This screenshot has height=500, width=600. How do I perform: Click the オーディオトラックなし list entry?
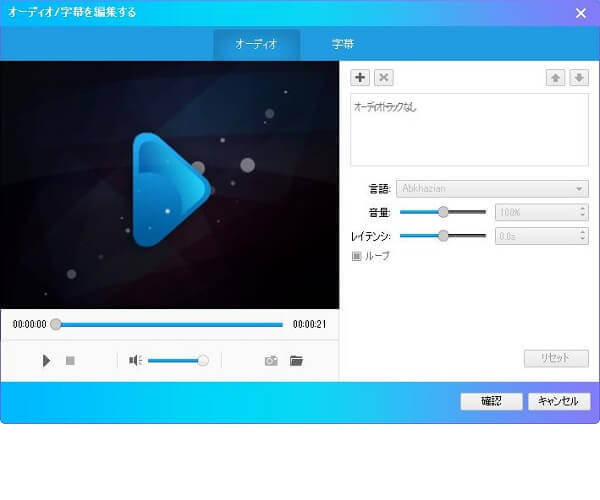point(385,107)
